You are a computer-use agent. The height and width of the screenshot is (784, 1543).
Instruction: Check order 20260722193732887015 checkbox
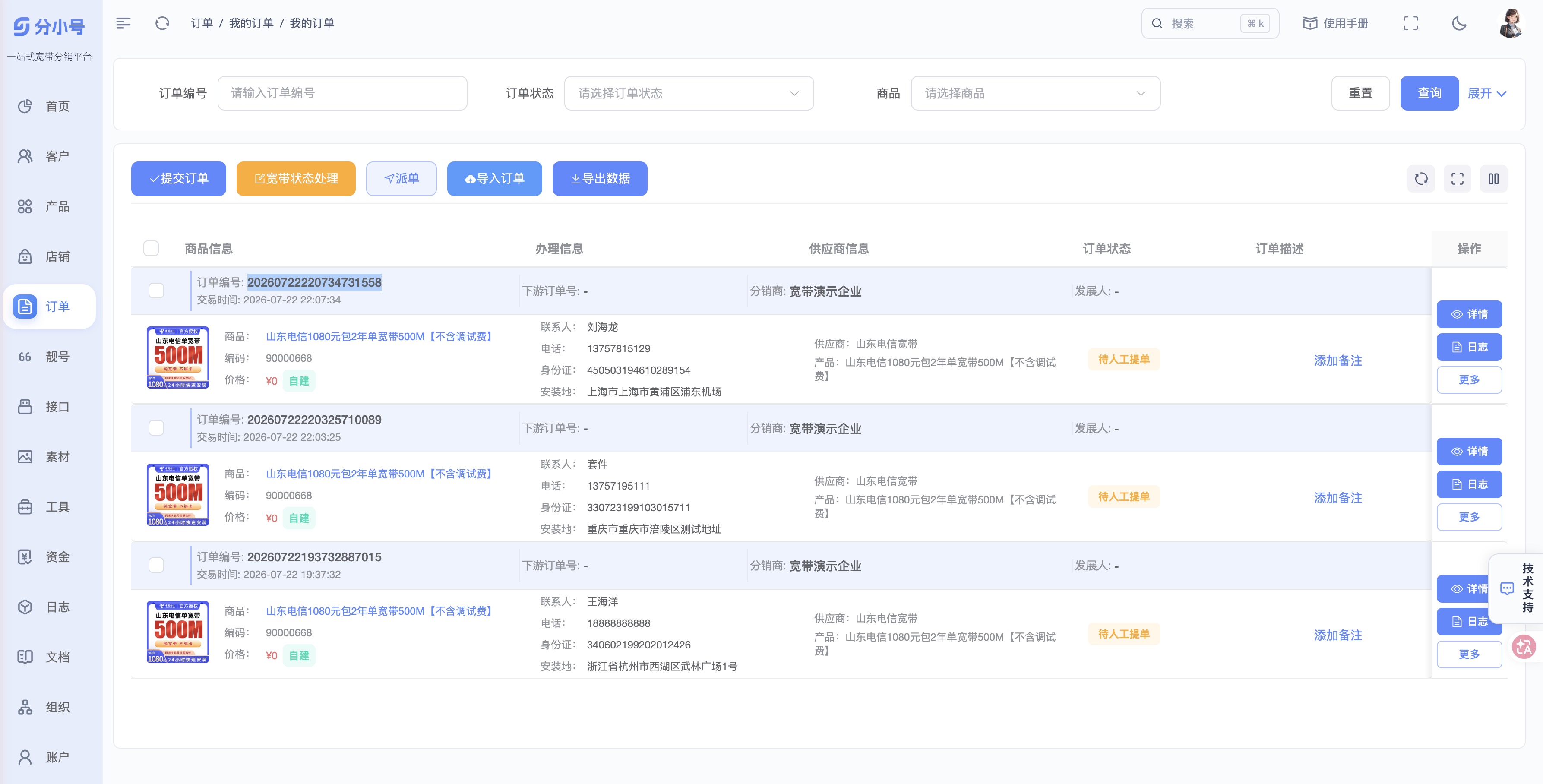pyautogui.click(x=156, y=565)
